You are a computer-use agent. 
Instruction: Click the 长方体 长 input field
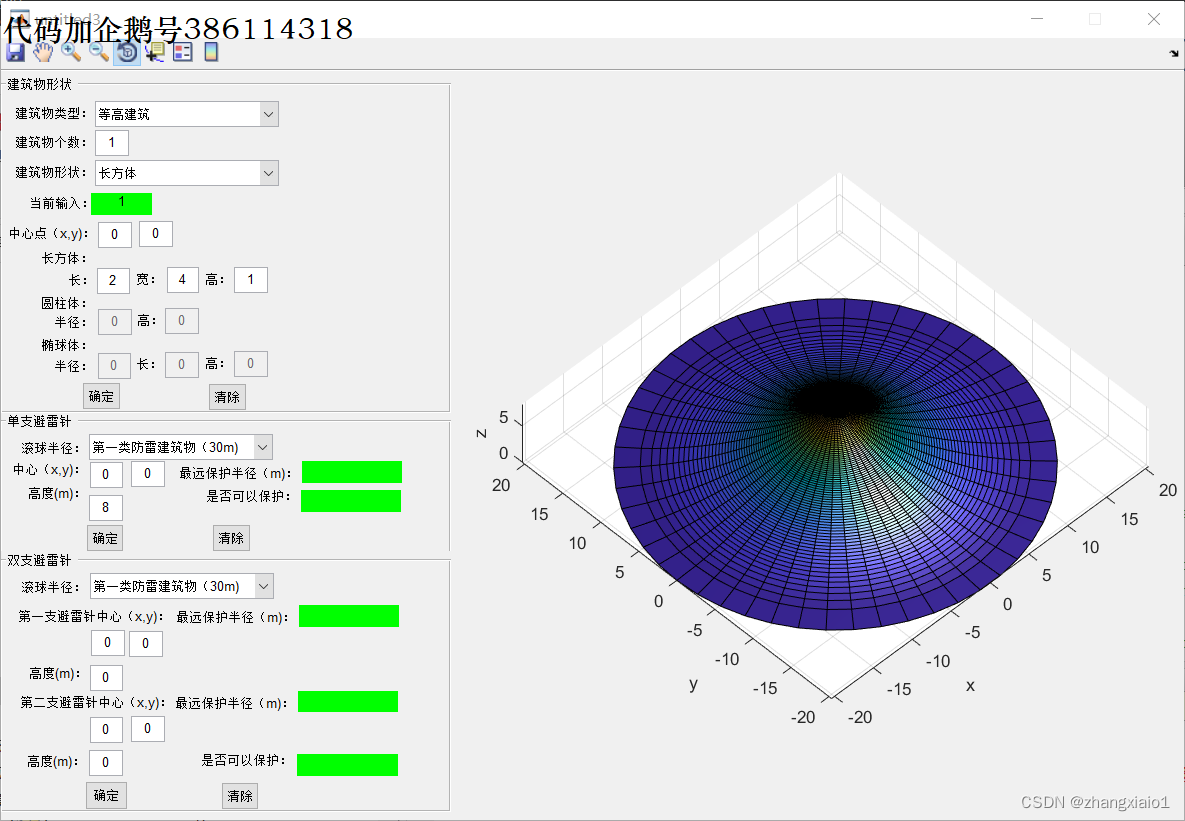click(113, 280)
